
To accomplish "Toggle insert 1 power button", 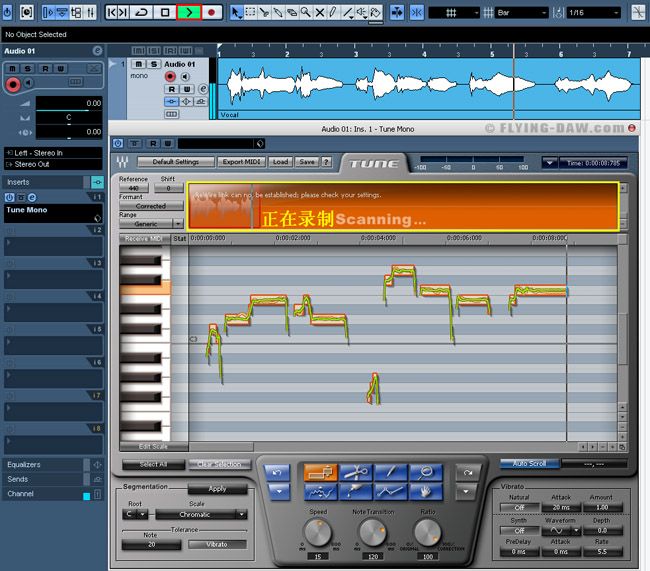I will pyautogui.click(x=9, y=197).
